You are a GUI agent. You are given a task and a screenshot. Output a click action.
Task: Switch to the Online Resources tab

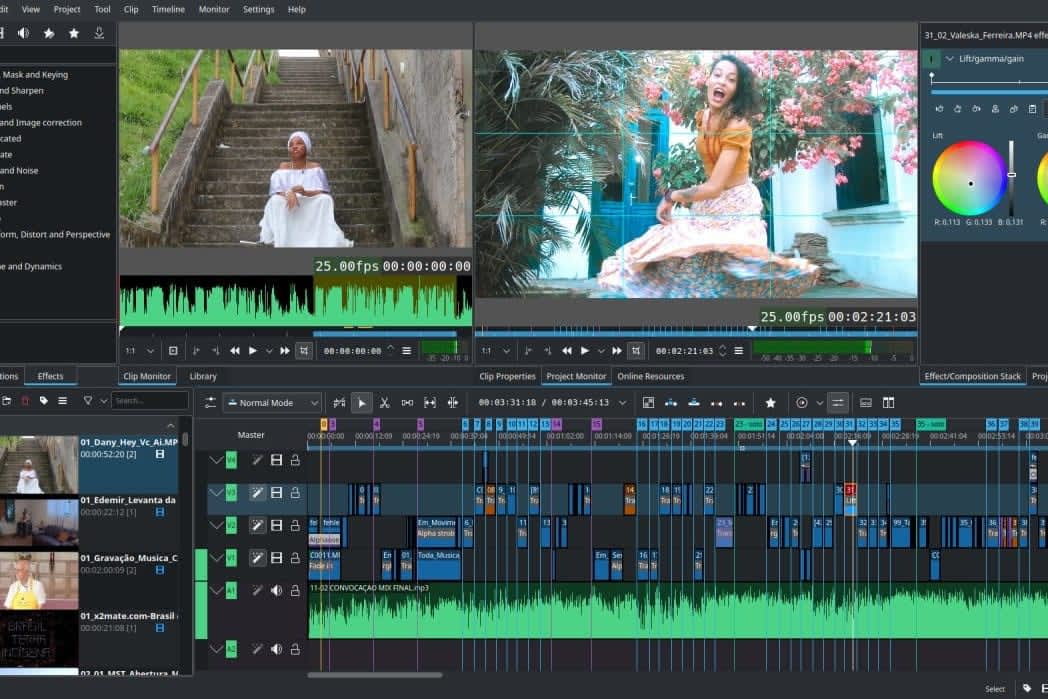click(x=650, y=376)
